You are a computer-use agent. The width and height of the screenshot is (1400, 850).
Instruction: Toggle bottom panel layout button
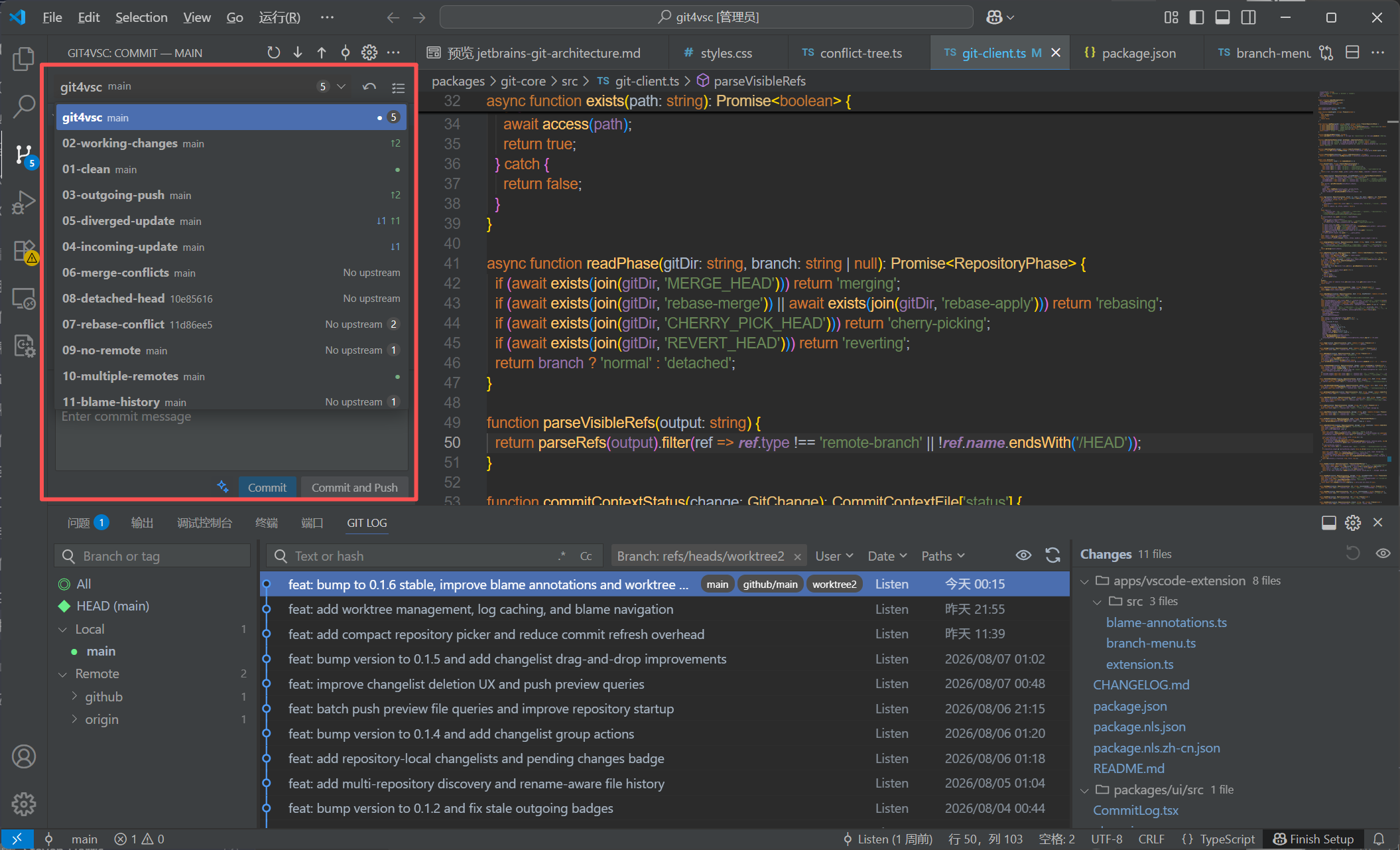pos(1222,17)
